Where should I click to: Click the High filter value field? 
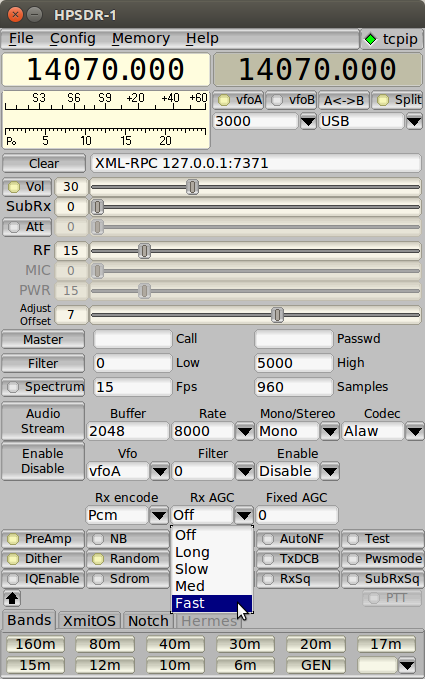[x=294, y=363]
